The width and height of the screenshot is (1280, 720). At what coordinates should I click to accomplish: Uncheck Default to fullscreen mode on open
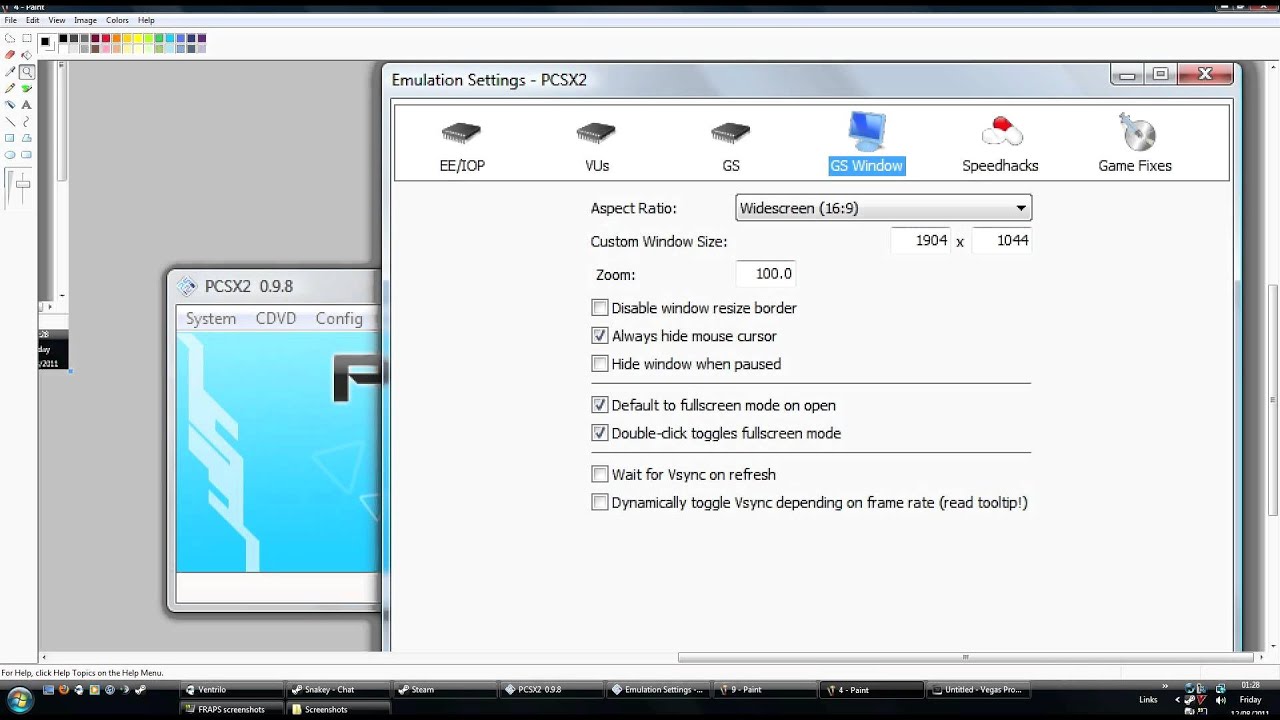[x=600, y=405]
